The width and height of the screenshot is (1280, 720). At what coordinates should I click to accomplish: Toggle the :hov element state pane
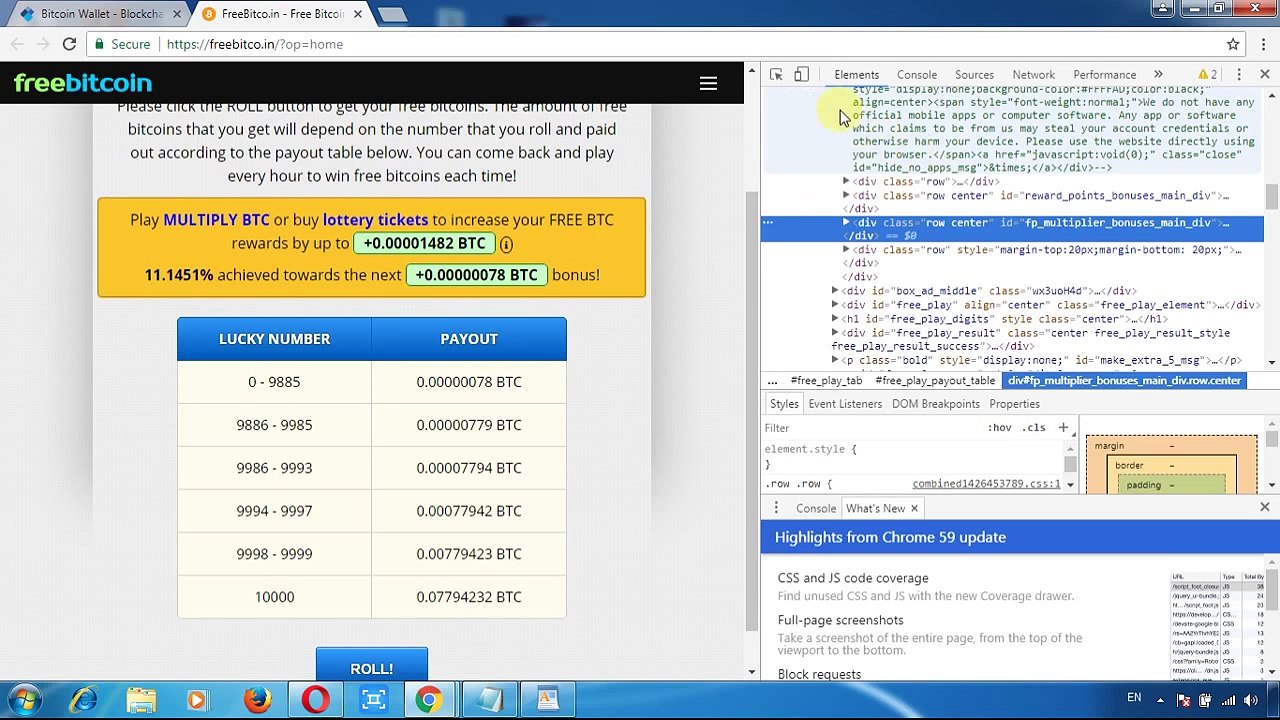[999, 428]
